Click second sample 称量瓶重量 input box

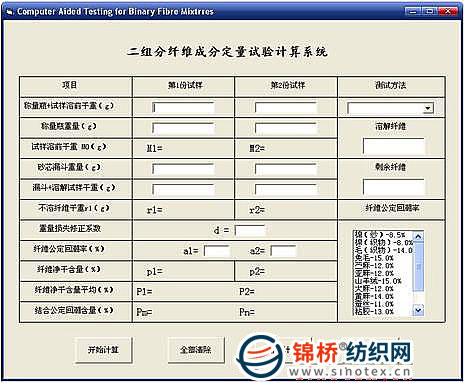(x=286, y=128)
